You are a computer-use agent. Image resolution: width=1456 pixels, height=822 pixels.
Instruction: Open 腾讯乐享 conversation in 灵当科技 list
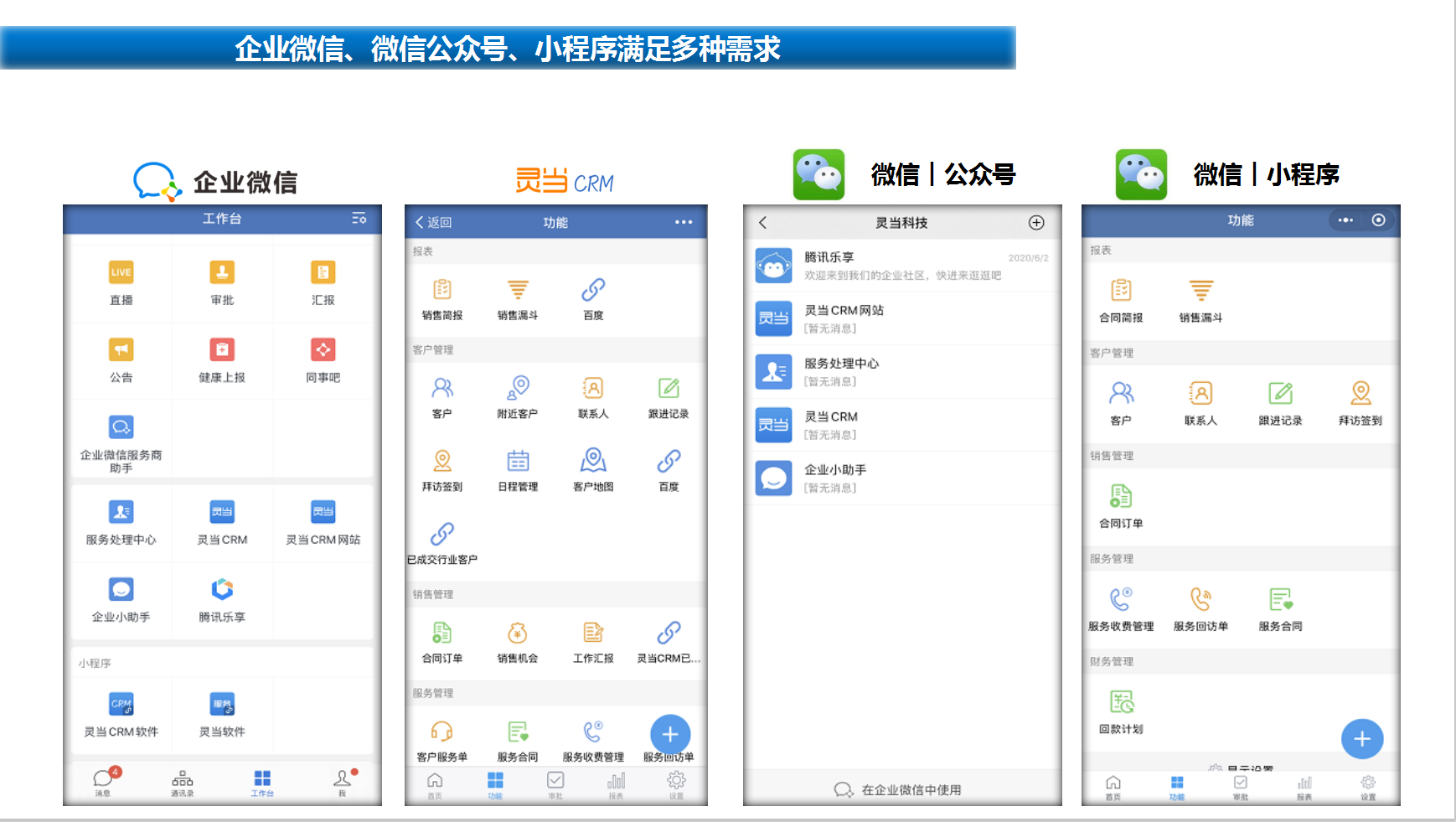[903, 266]
